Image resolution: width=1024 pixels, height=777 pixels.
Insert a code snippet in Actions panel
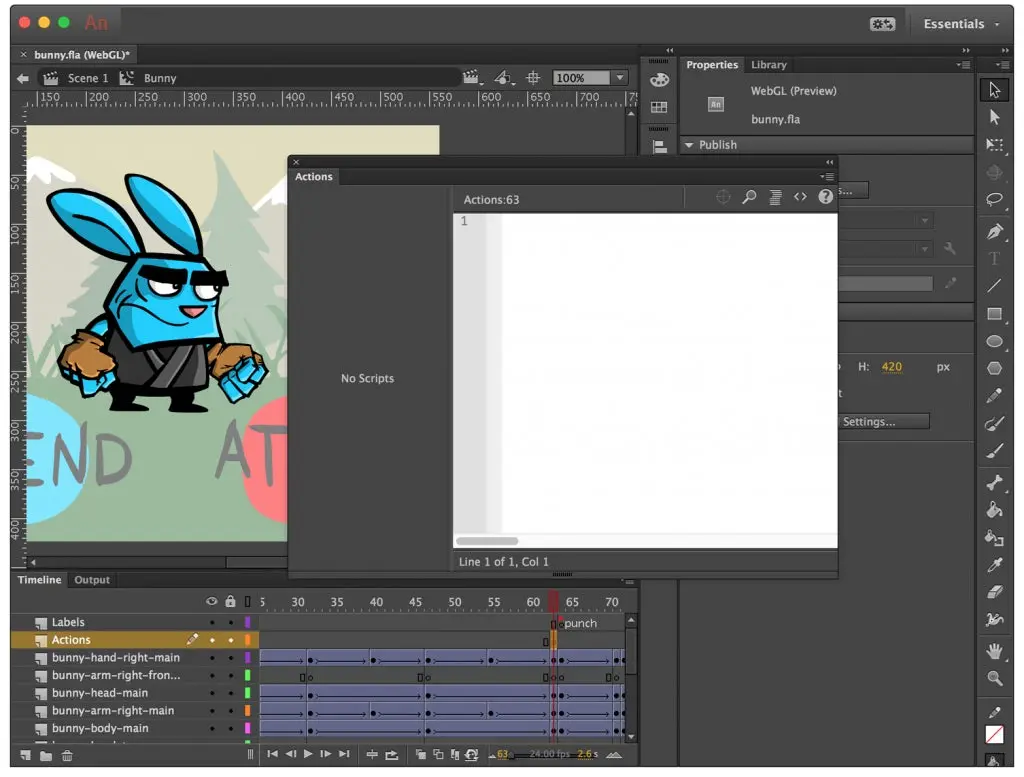(x=800, y=197)
